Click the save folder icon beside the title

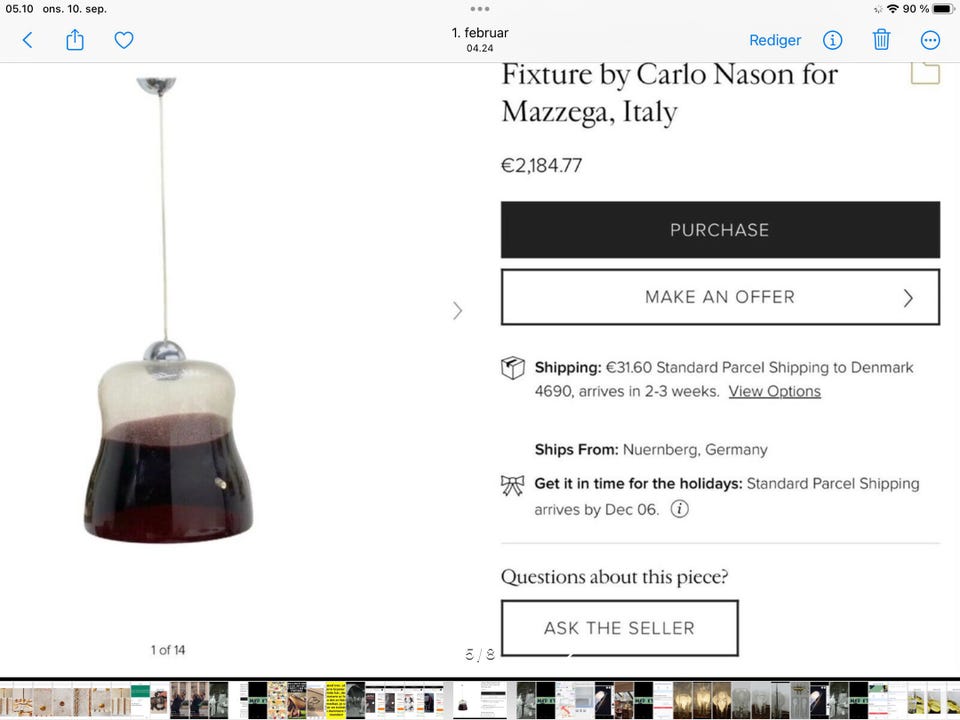(925, 73)
